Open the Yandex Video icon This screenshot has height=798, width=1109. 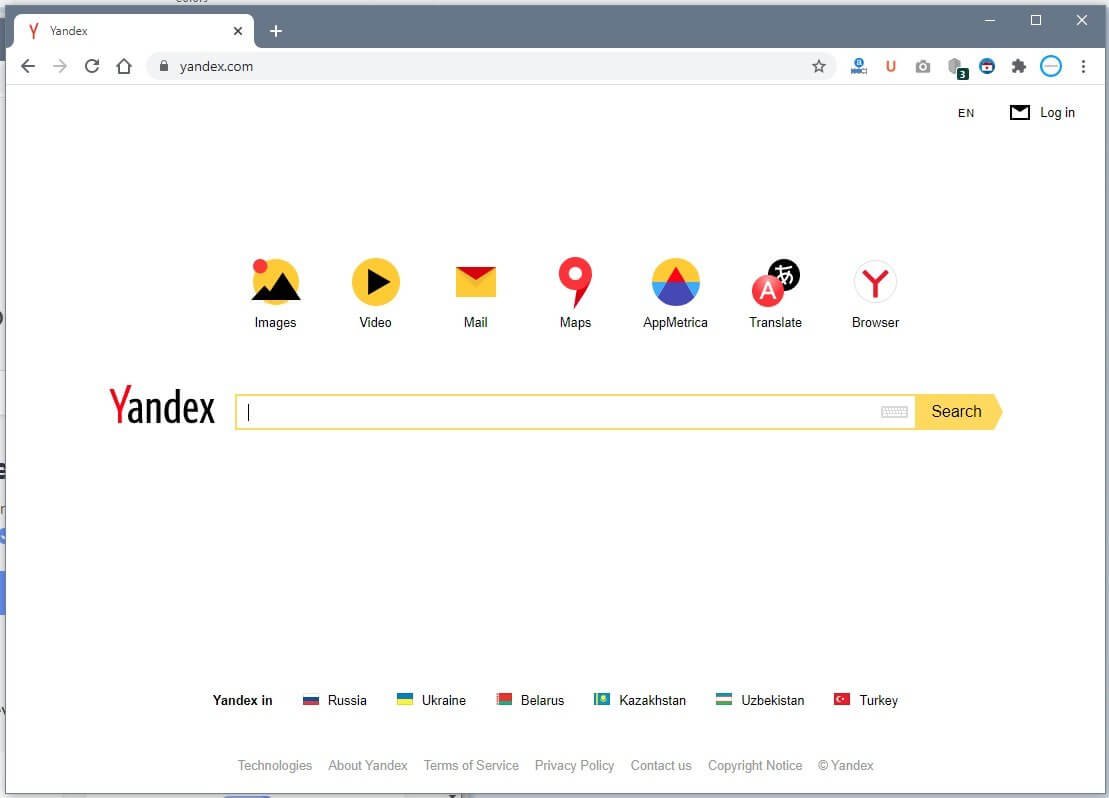(x=376, y=282)
